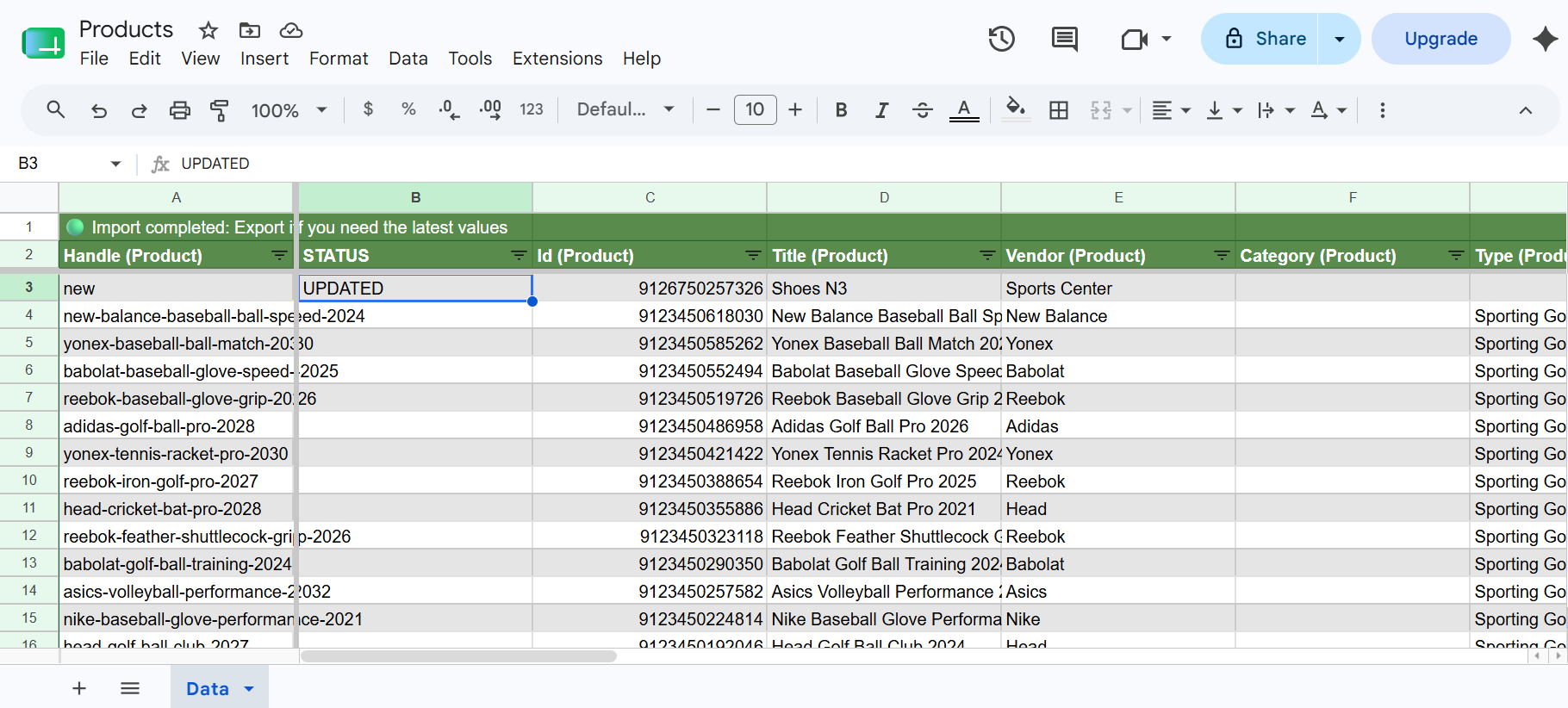The image size is (1568, 708).
Task: Click the move to folder icon
Action: pyautogui.click(x=250, y=31)
